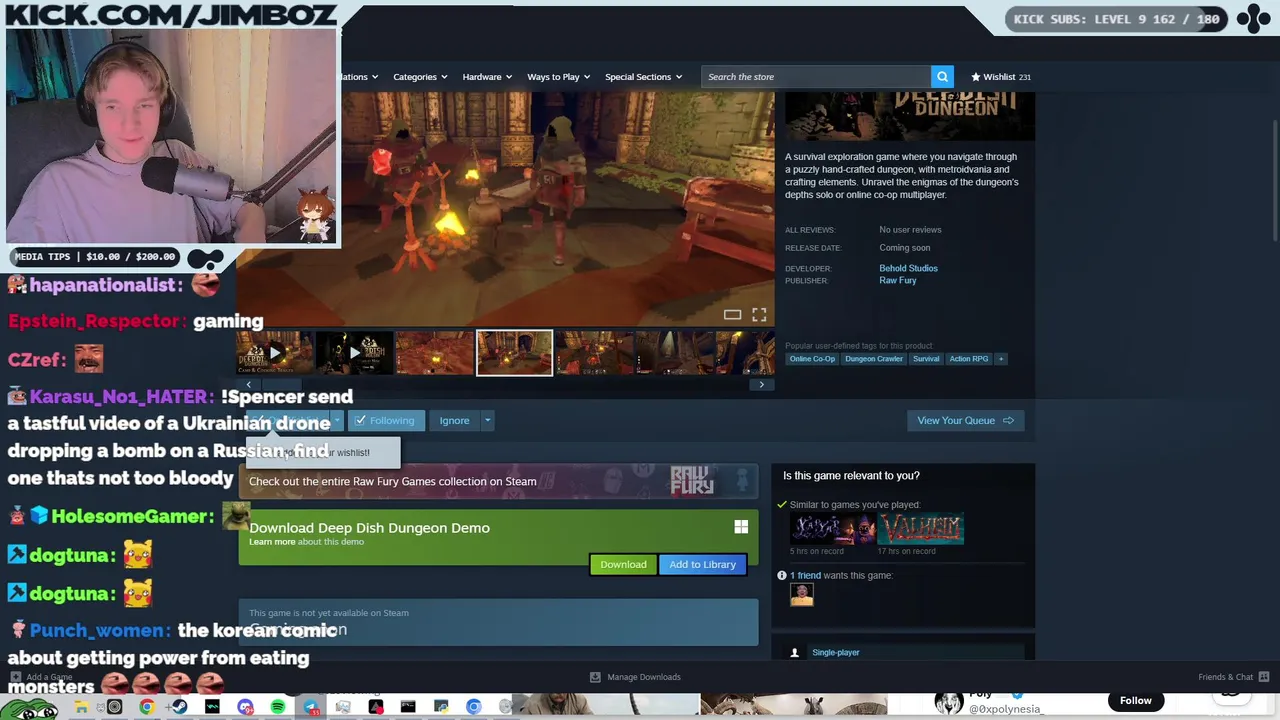This screenshot has width=1280, height=720.
Task: Click the info icon beside 1 friend wants
Action: [782, 576]
